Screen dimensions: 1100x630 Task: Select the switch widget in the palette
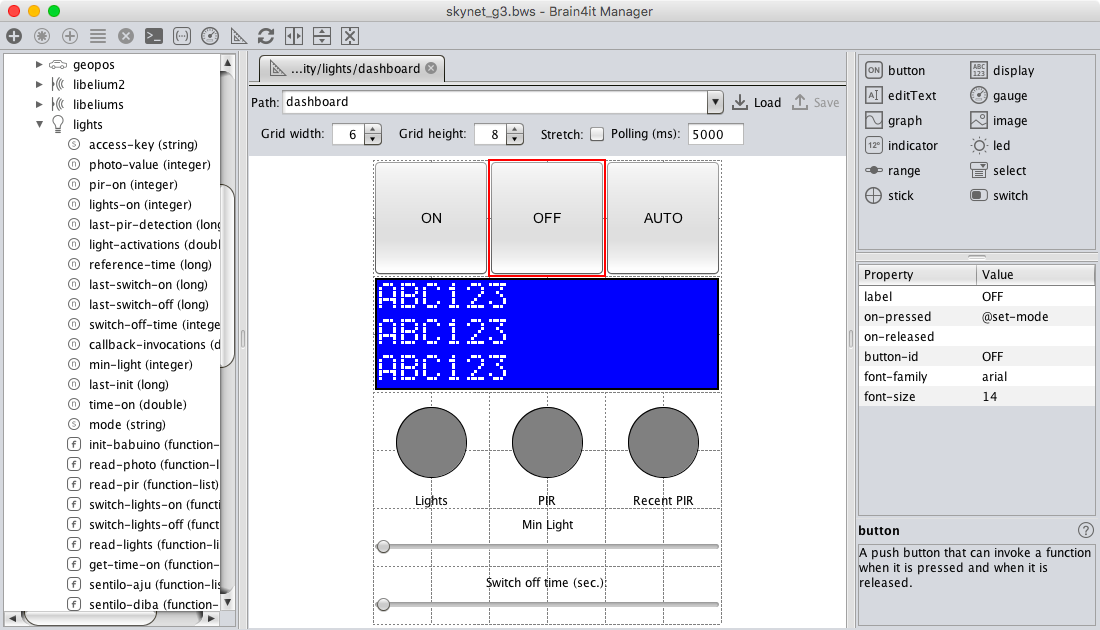point(1000,196)
